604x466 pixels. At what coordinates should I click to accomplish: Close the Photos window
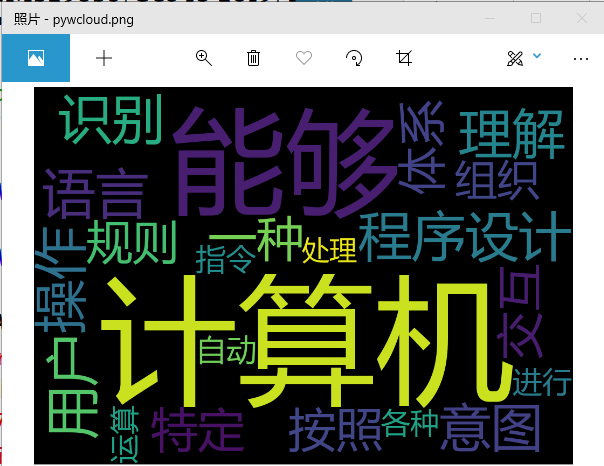tap(582, 18)
